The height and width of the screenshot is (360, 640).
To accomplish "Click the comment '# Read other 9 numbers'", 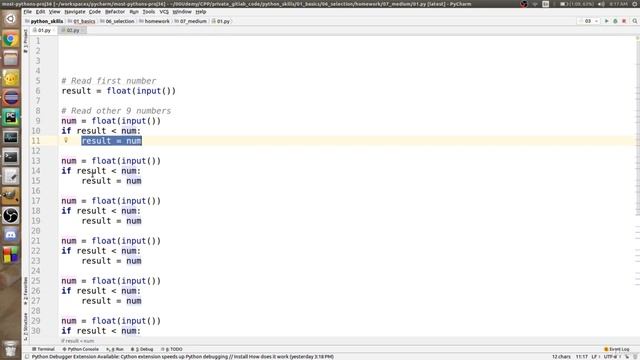I will pos(116,111).
